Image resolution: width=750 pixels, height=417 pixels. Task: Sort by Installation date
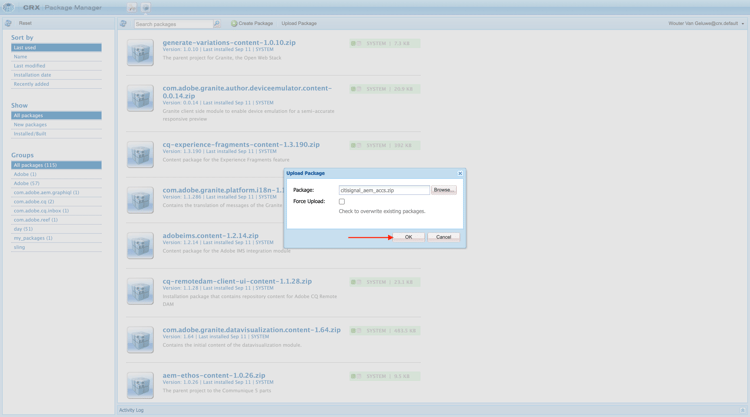click(56, 75)
